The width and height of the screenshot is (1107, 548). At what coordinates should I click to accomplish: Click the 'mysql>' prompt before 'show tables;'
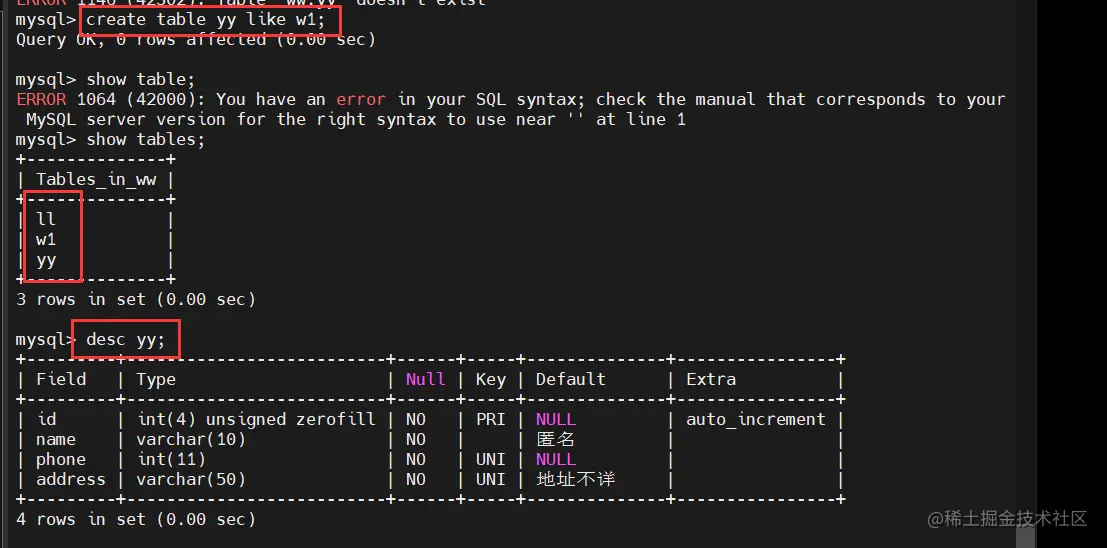46,139
